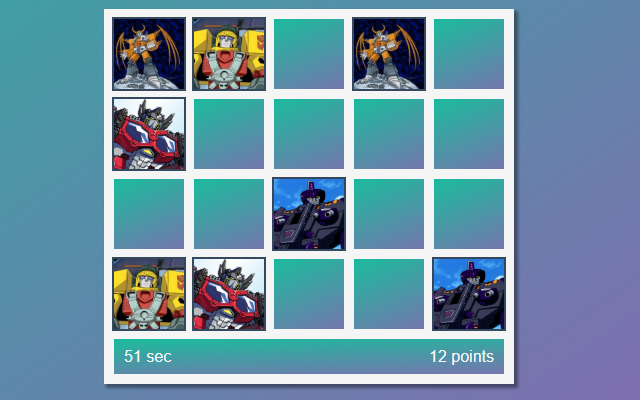Image resolution: width=640 pixels, height=400 pixels.
Task: Flip the face-down card left of the center purple robot
Action: [x=229, y=214]
